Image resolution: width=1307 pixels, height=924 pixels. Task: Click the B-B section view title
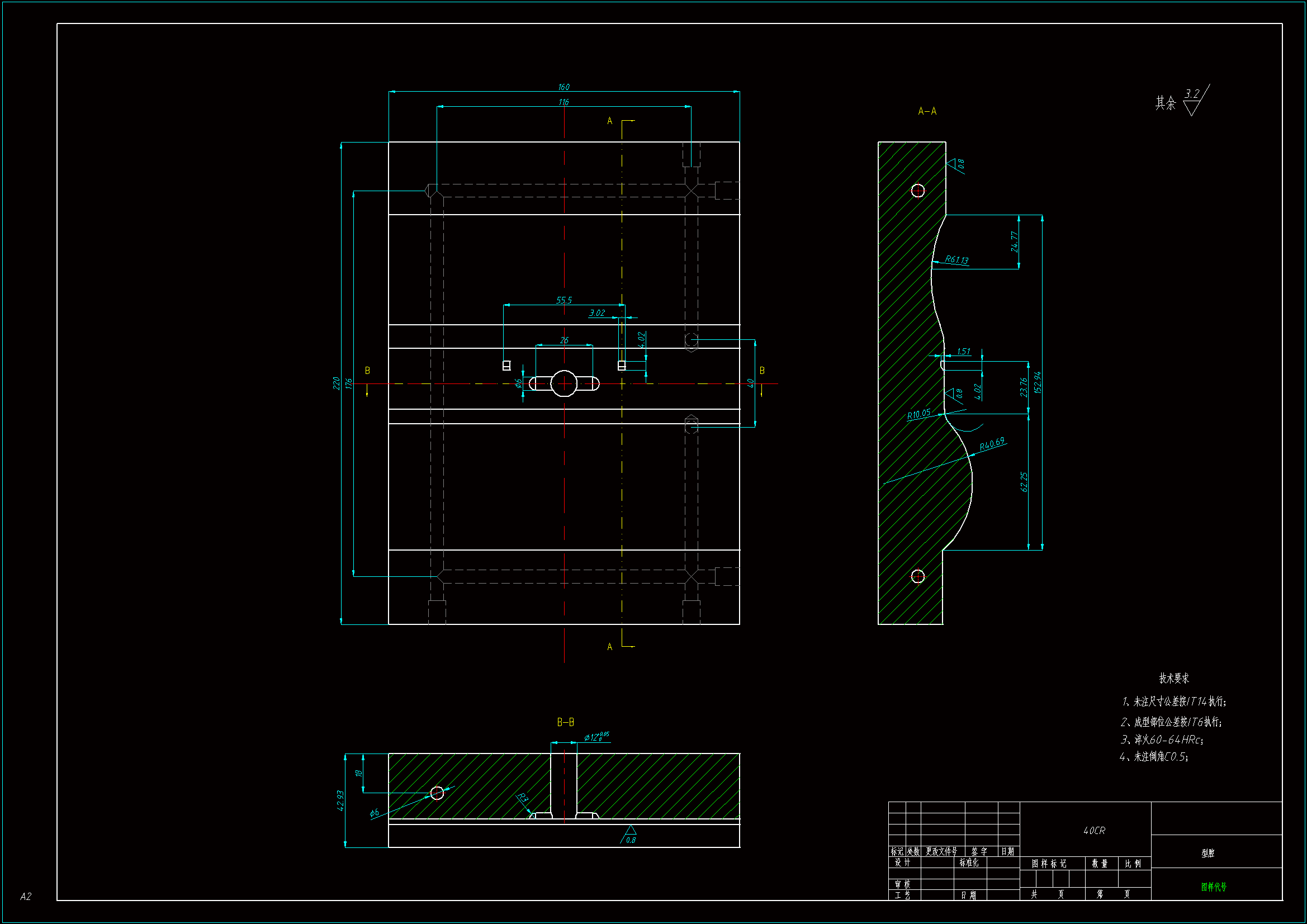[x=565, y=722]
